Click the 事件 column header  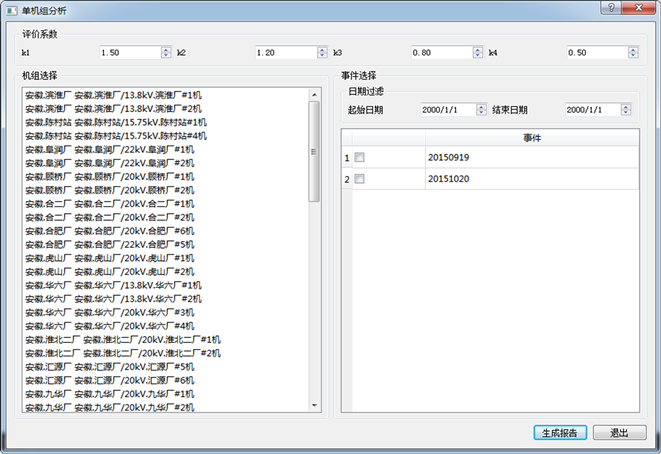pyautogui.click(x=532, y=137)
